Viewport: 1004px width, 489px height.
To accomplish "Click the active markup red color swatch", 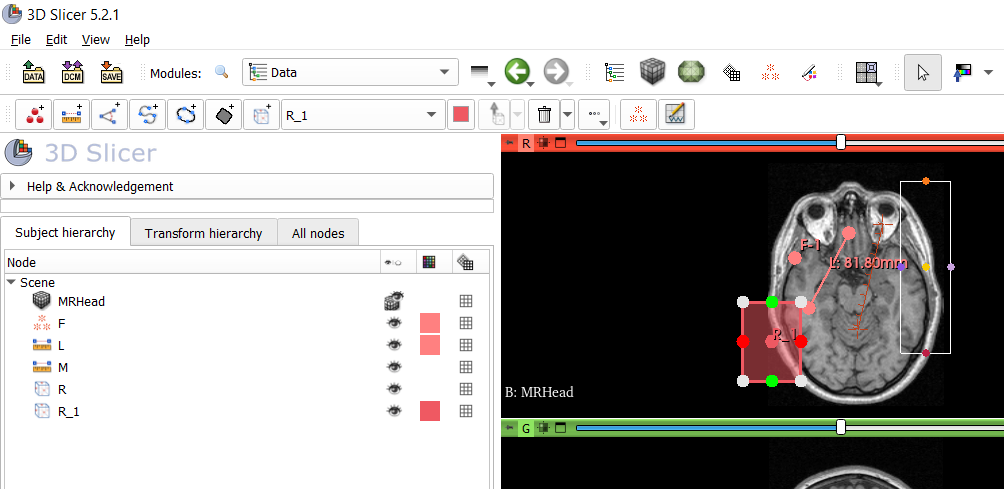I will click(461, 115).
